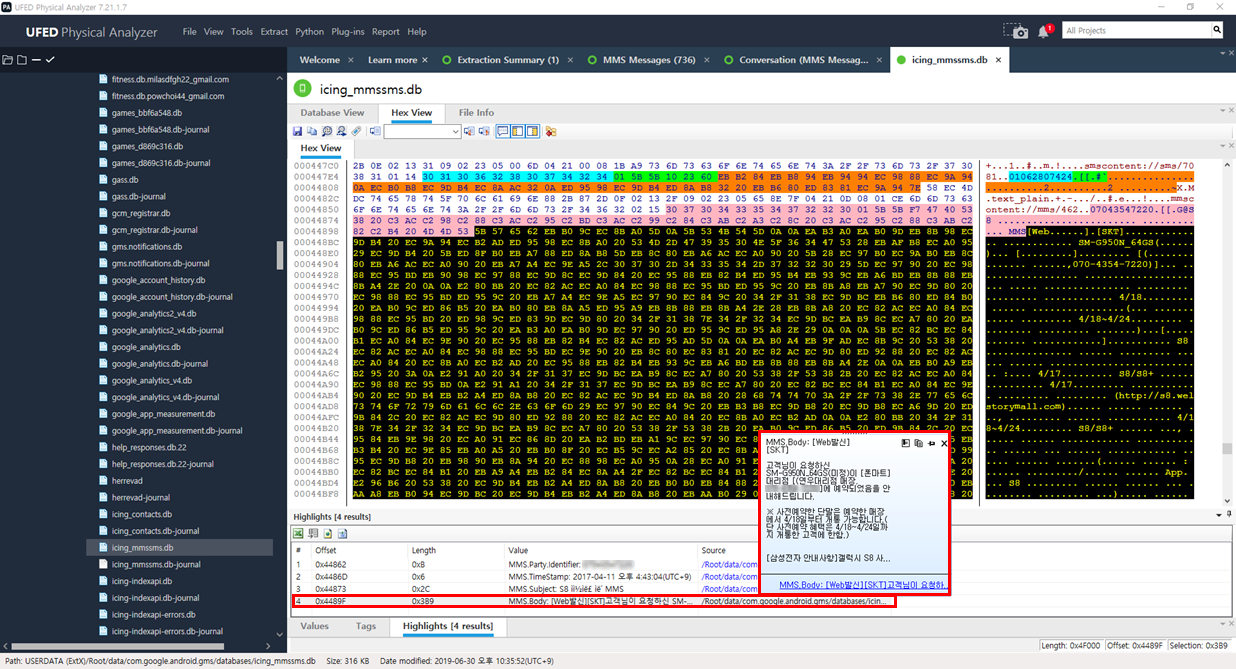The height and width of the screenshot is (669, 1236).
Task: Switch to File Info tab
Action: pos(476,113)
